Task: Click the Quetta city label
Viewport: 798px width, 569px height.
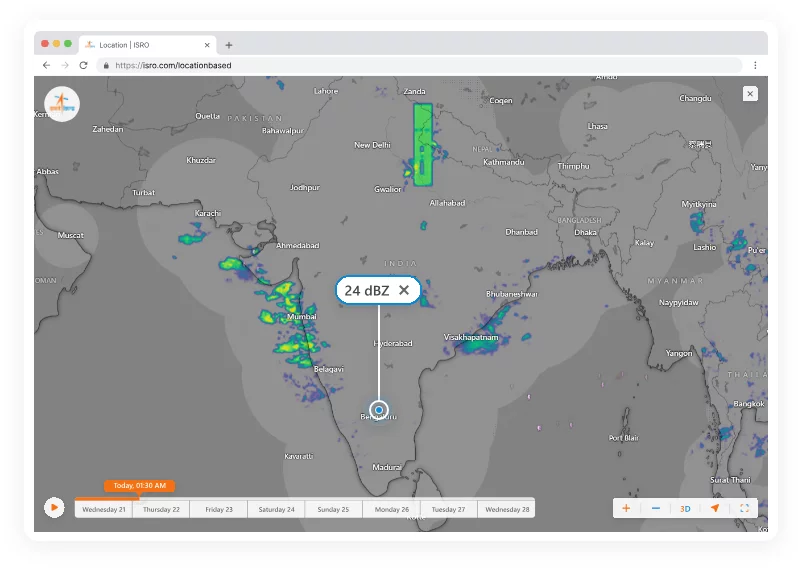Action: (x=208, y=116)
